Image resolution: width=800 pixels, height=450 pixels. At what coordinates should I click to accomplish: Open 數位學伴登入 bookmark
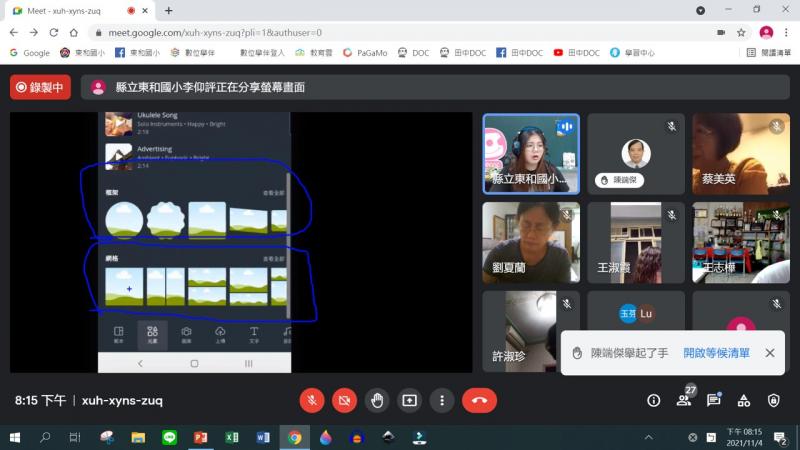(x=262, y=53)
